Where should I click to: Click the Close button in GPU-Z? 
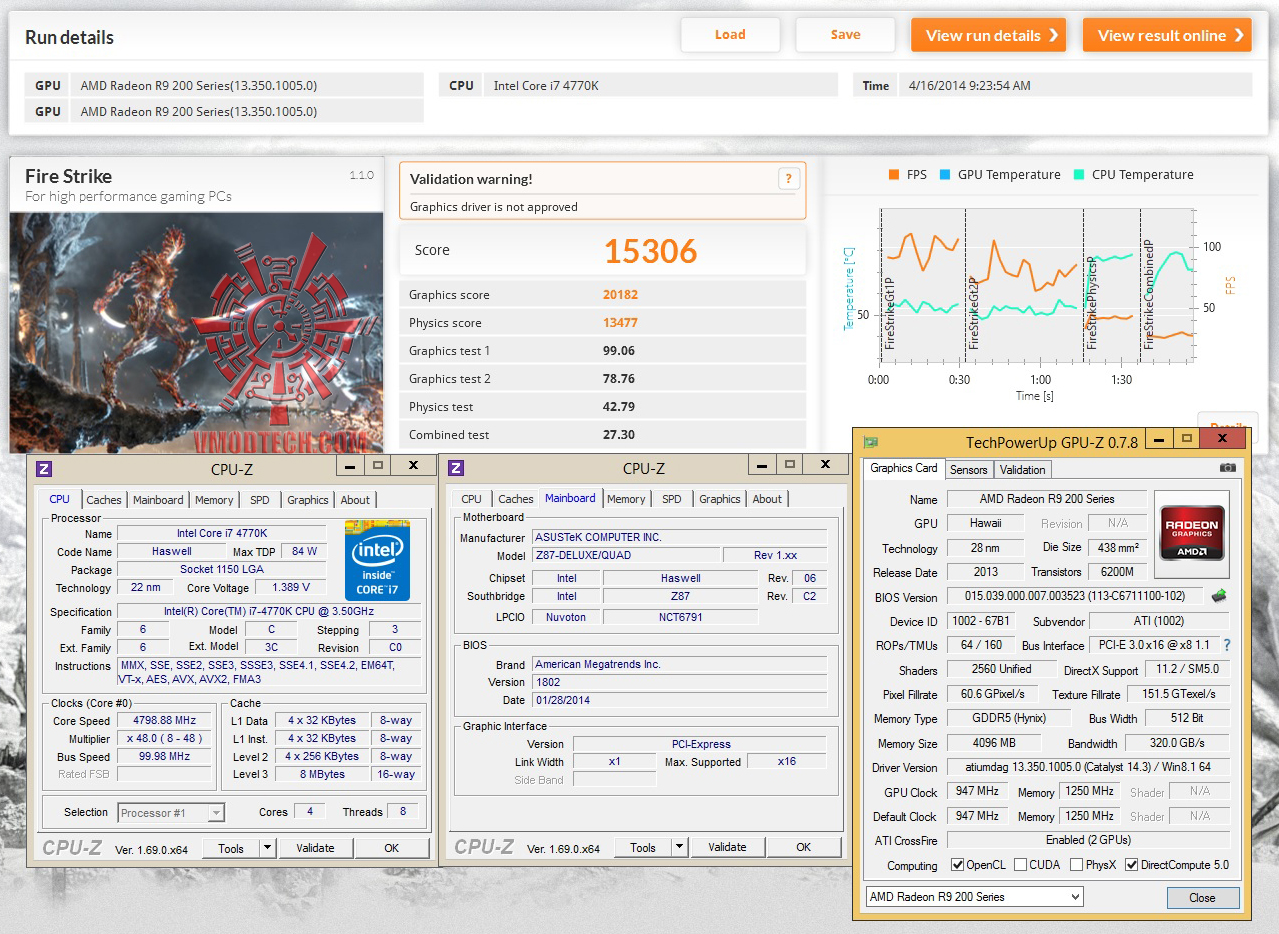(1202, 897)
